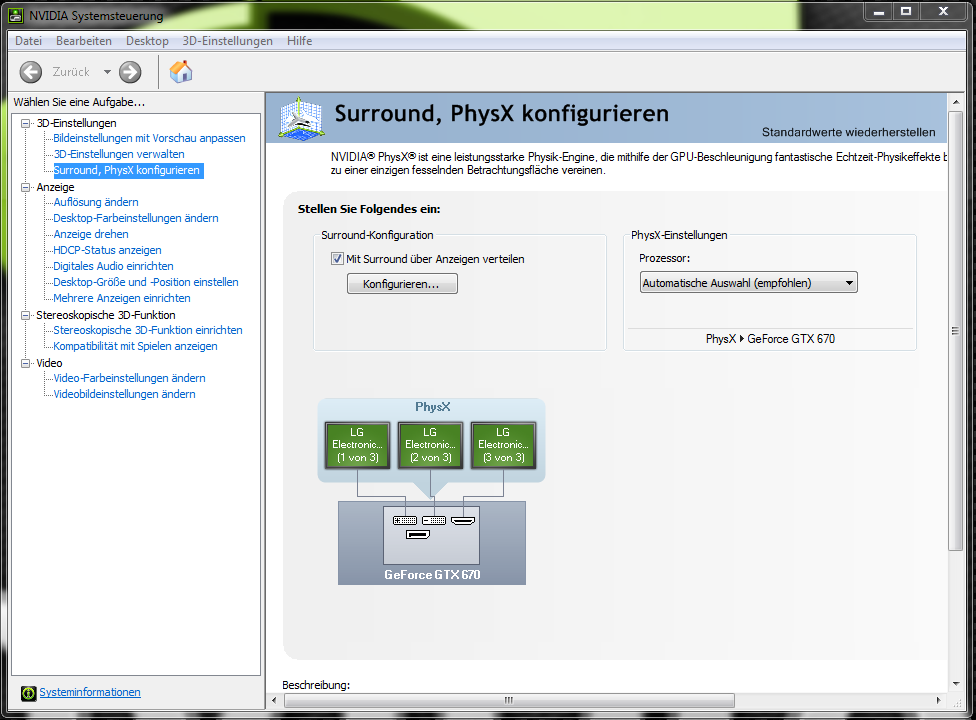Open Kompatibilität mit Spielen anzeigen

click(x=136, y=347)
